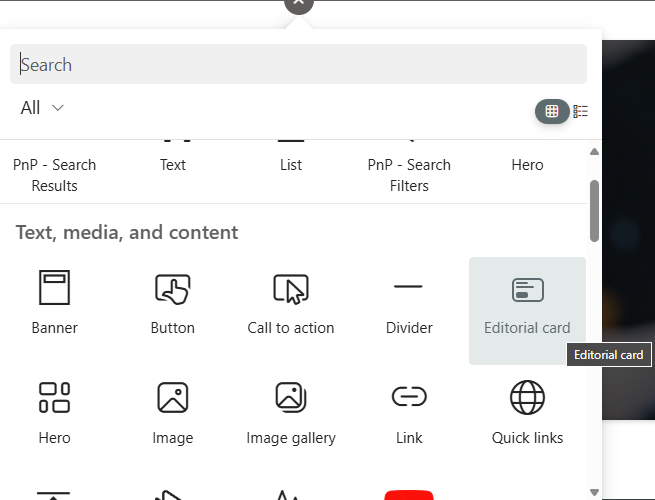The height and width of the screenshot is (500, 655).
Task: Add the Banner web part
Action: click(x=54, y=303)
